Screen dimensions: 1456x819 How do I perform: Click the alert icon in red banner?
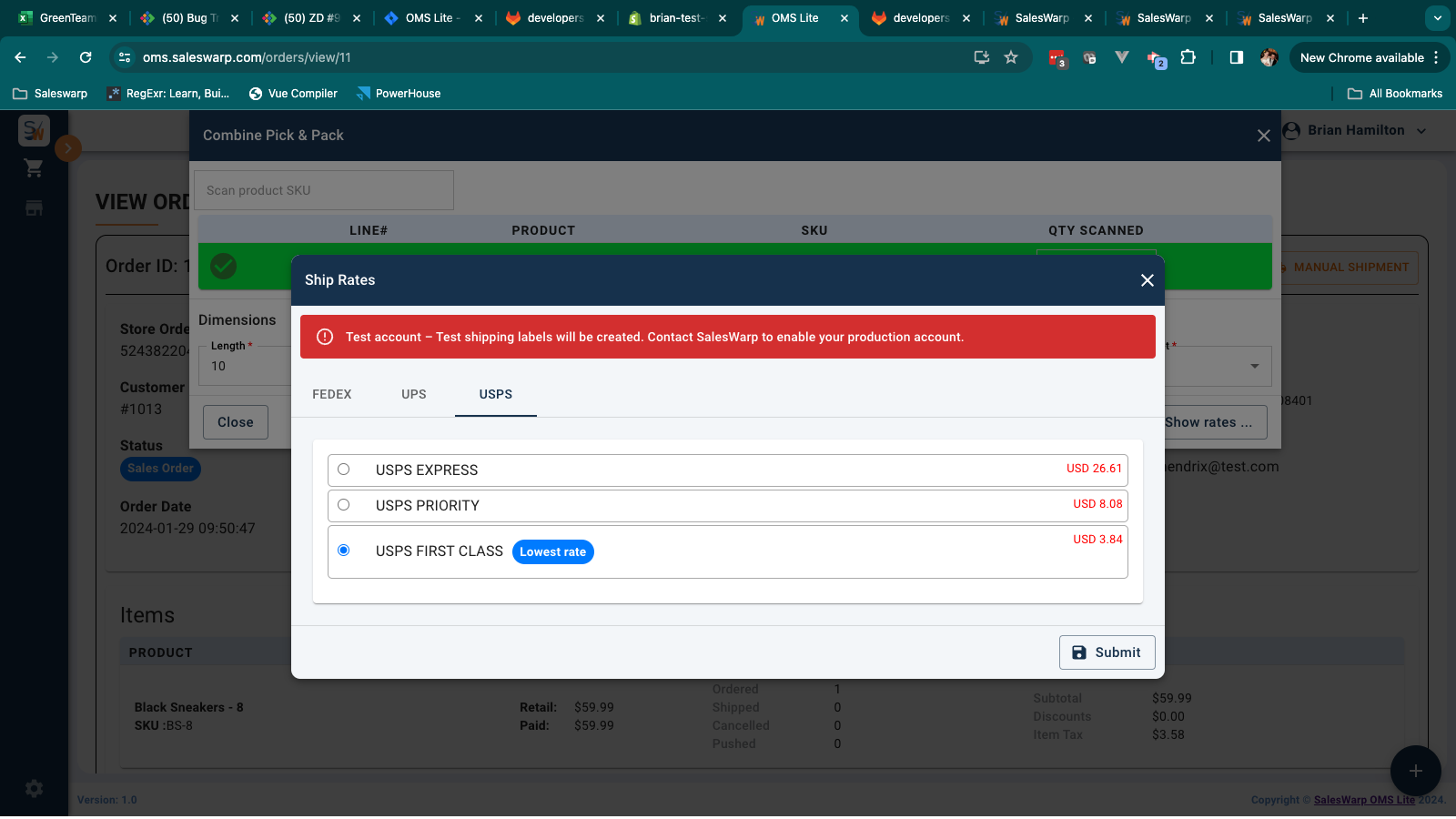point(325,337)
